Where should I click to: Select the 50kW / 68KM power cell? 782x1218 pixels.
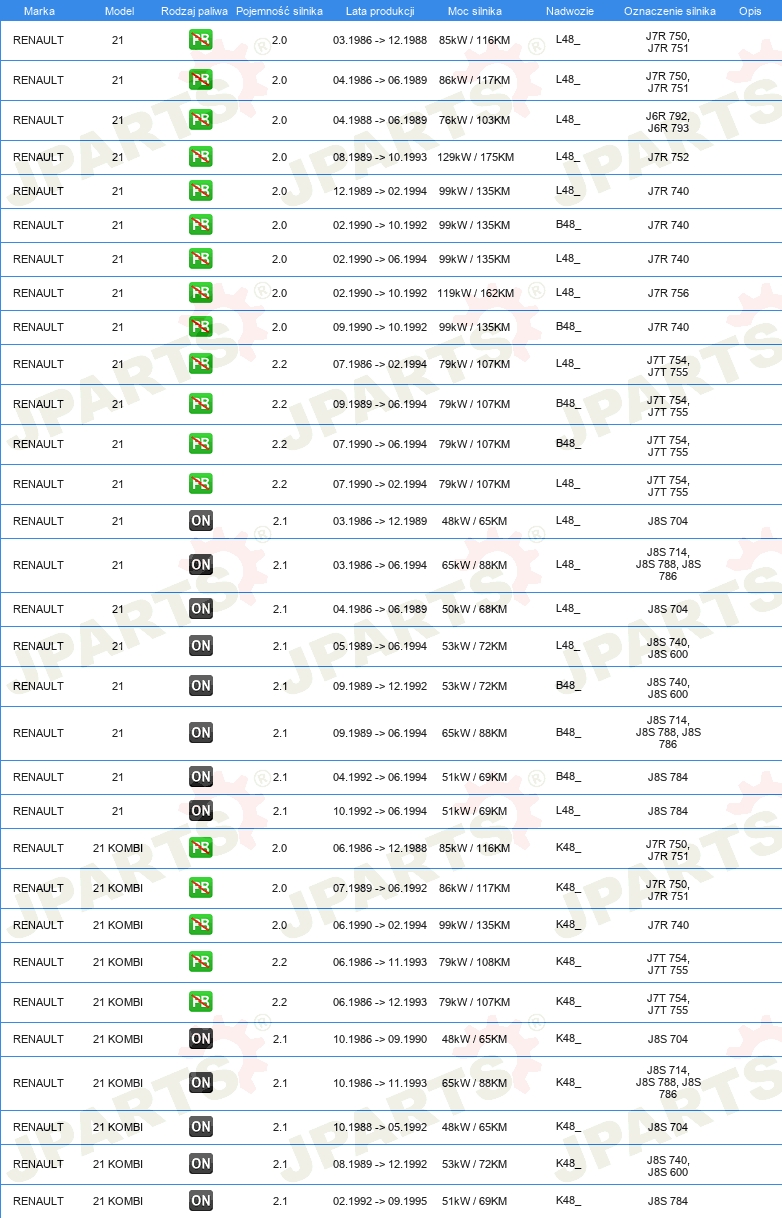coord(474,609)
